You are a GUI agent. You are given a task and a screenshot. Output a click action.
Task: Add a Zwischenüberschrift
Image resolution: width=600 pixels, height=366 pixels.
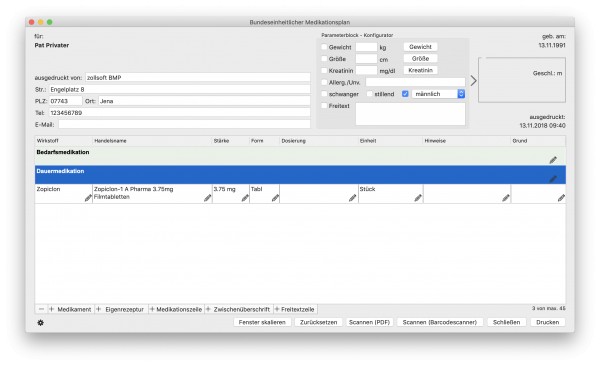238,309
